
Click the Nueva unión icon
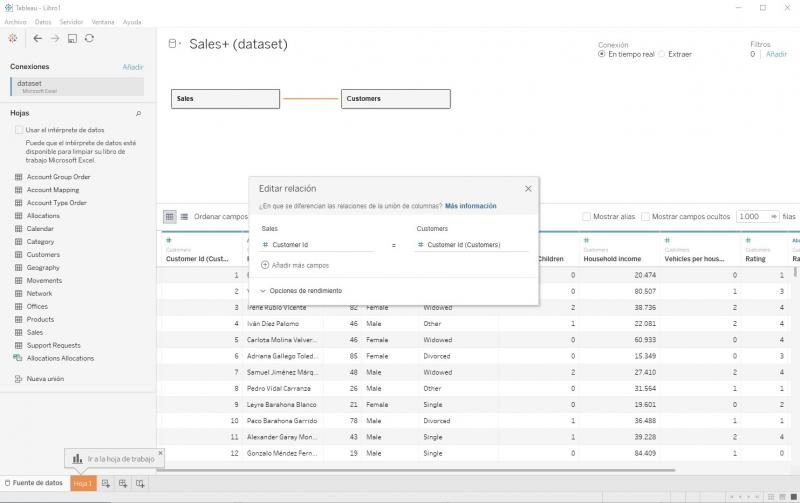(18, 379)
